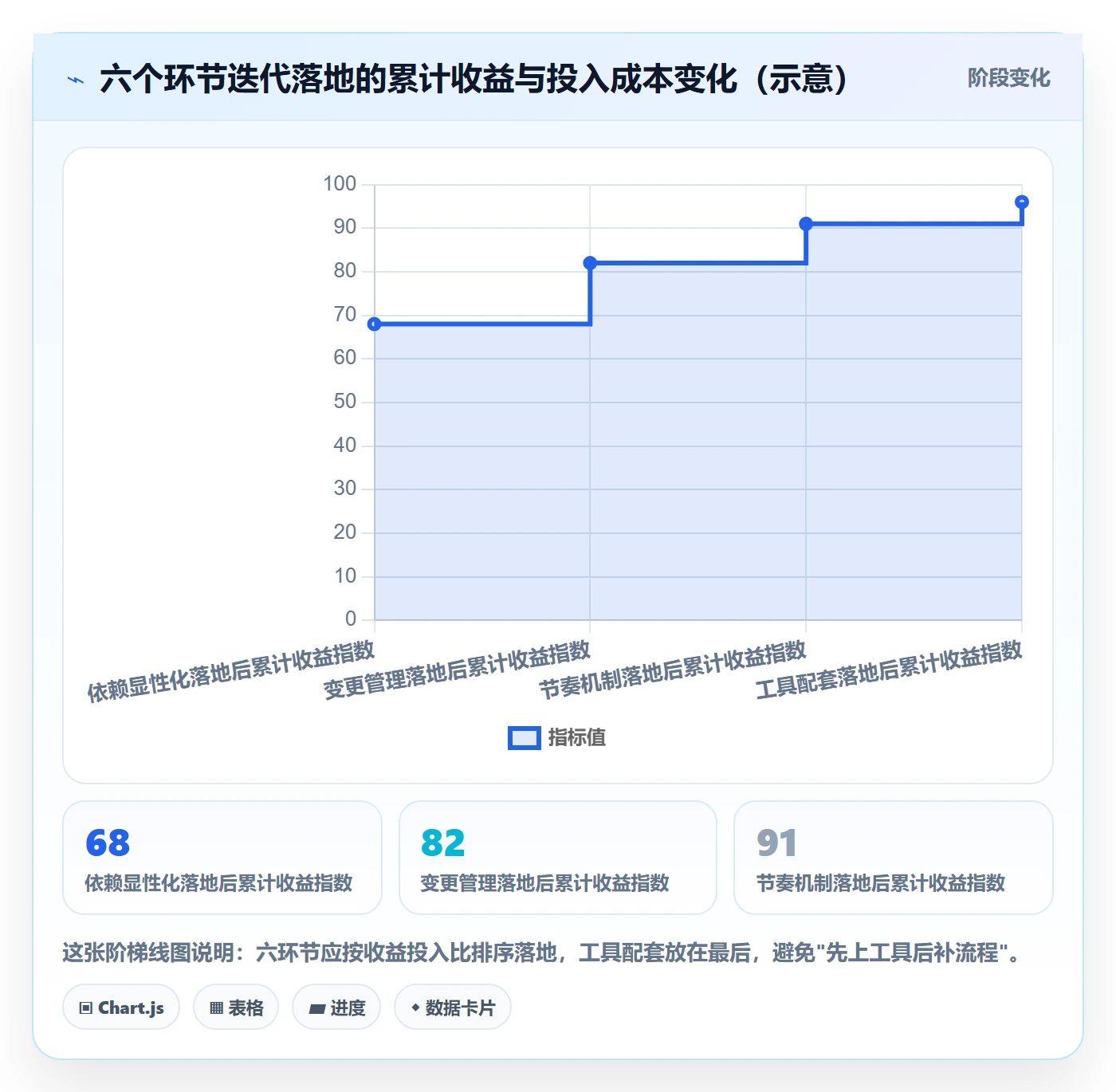1116x1092 pixels.
Task: Click x-axis label 节奏机制落地后累计收益指数
Action: pos(673,670)
